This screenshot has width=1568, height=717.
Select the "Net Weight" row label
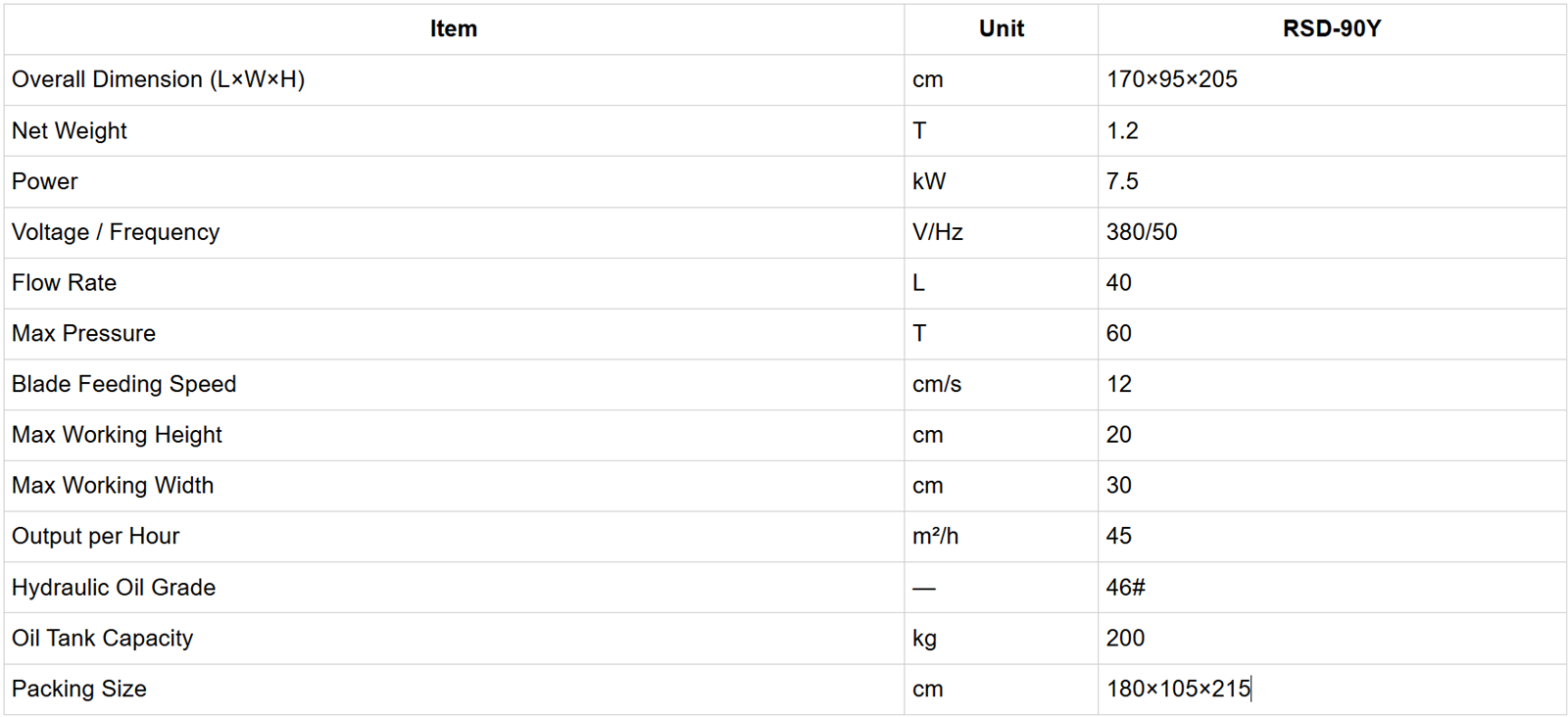tap(70, 131)
